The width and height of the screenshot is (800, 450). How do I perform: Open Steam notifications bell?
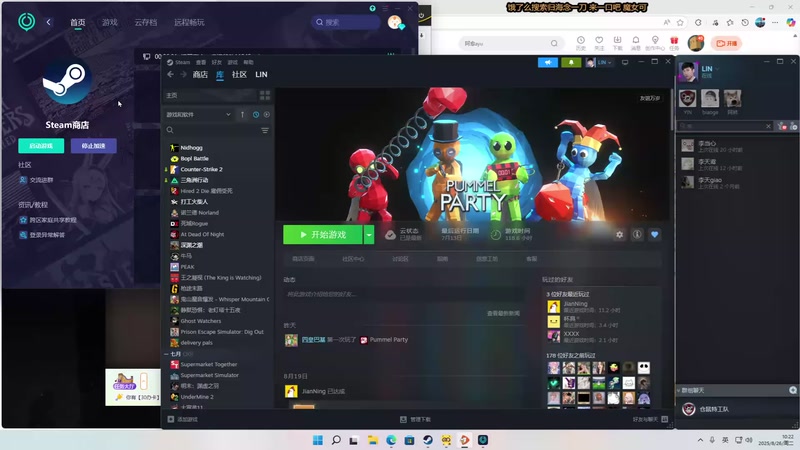point(571,62)
